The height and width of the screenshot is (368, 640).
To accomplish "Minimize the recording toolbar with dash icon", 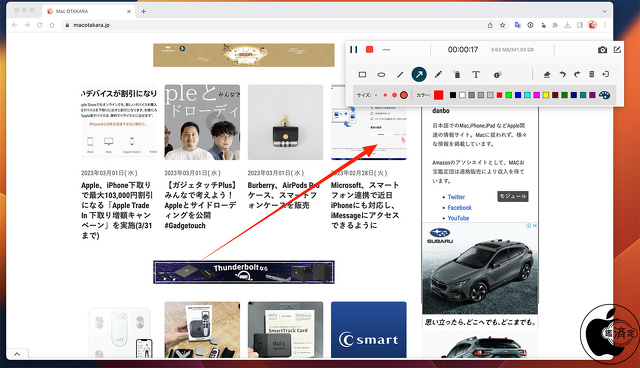I will 386,50.
